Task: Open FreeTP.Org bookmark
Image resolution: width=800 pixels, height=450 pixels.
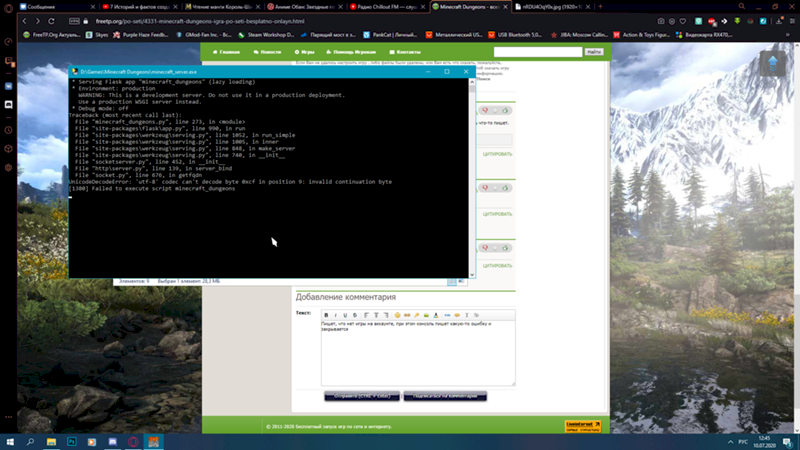Action: 52,35
